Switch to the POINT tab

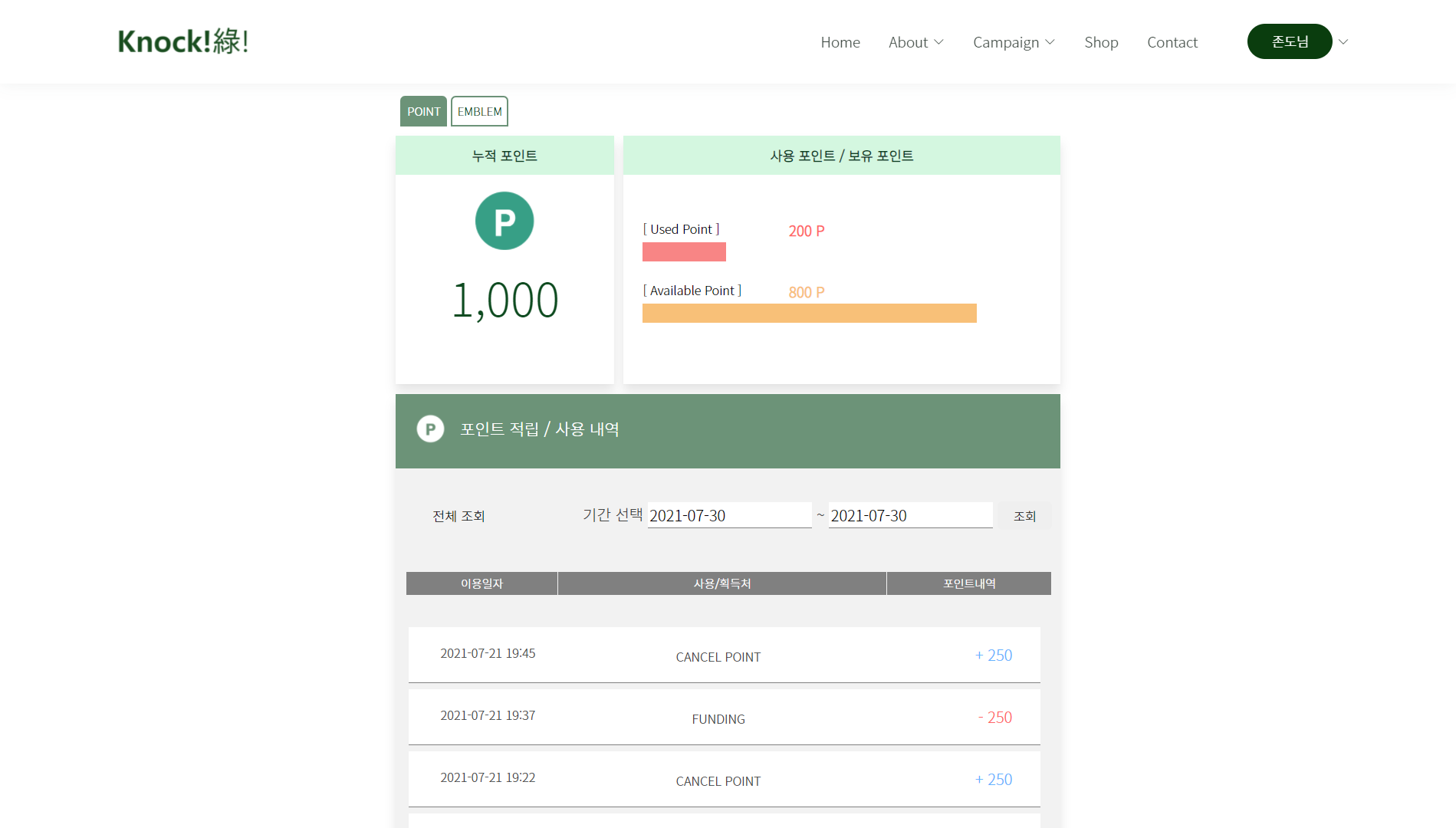(x=423, y=111)
